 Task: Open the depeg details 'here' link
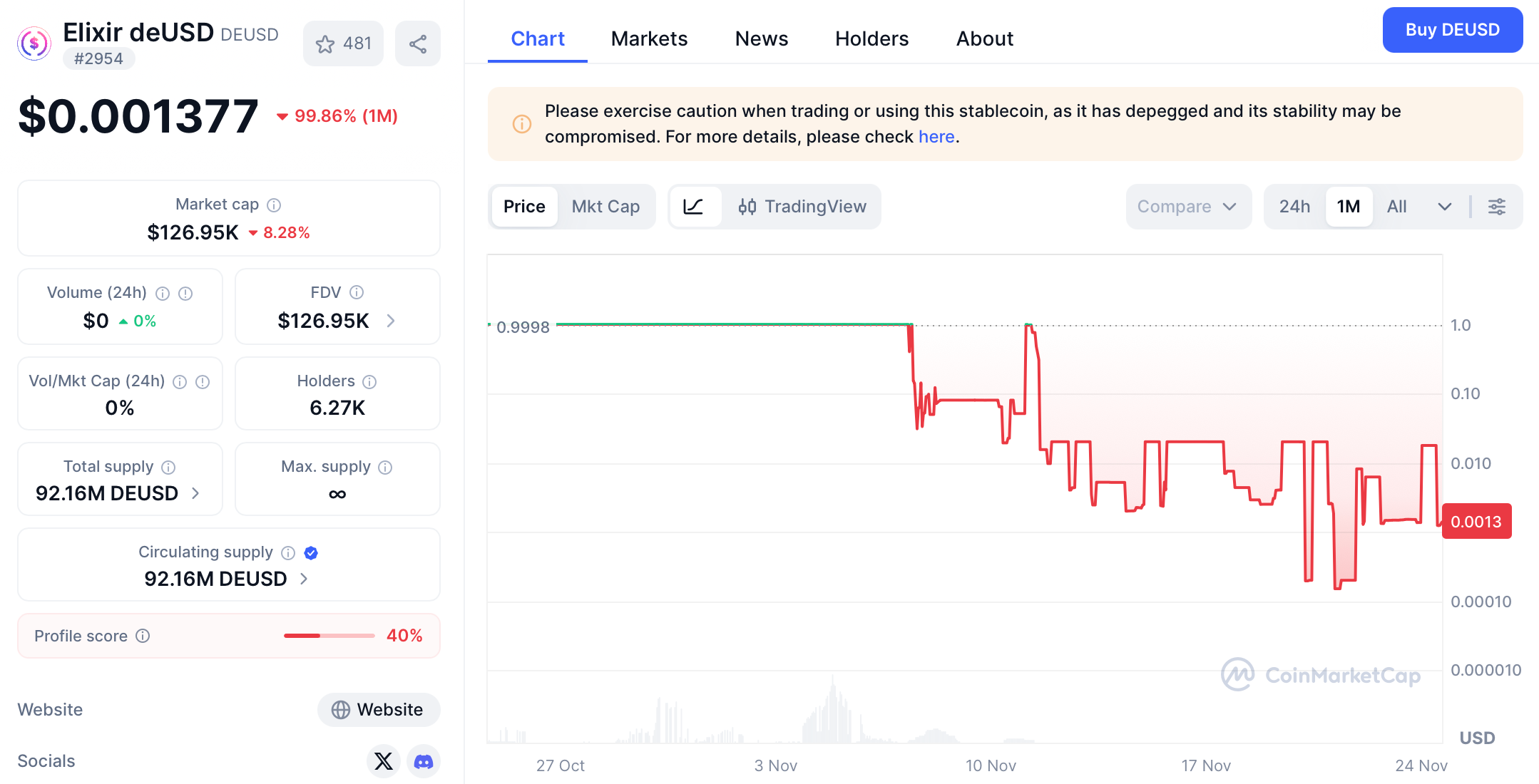[x=936, y=136]
